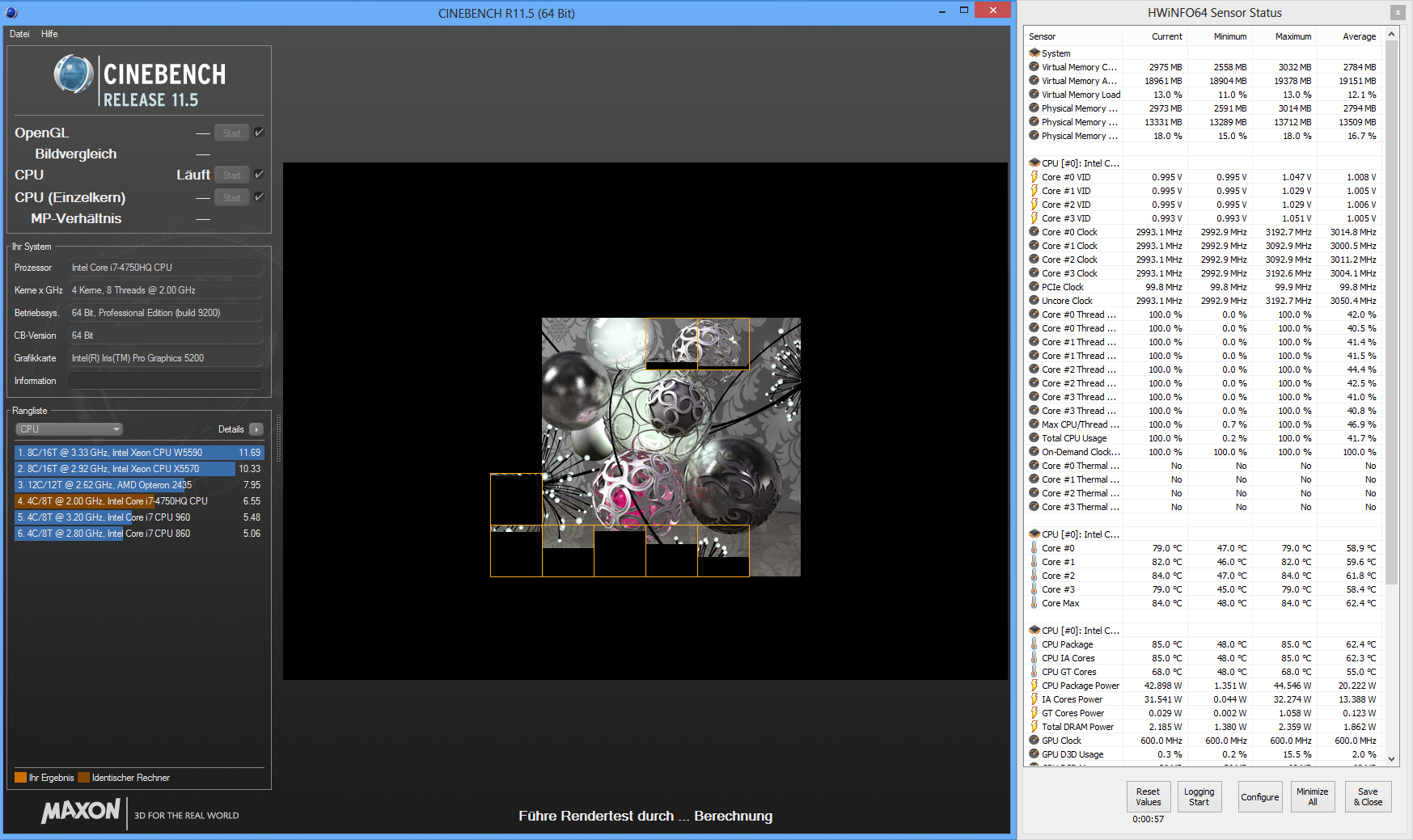Viewport: 1413px width, 840px height.
Task: Click the lightning icon for Core #2 VID
Action: pyautogui.click(x=1034, y=205)
